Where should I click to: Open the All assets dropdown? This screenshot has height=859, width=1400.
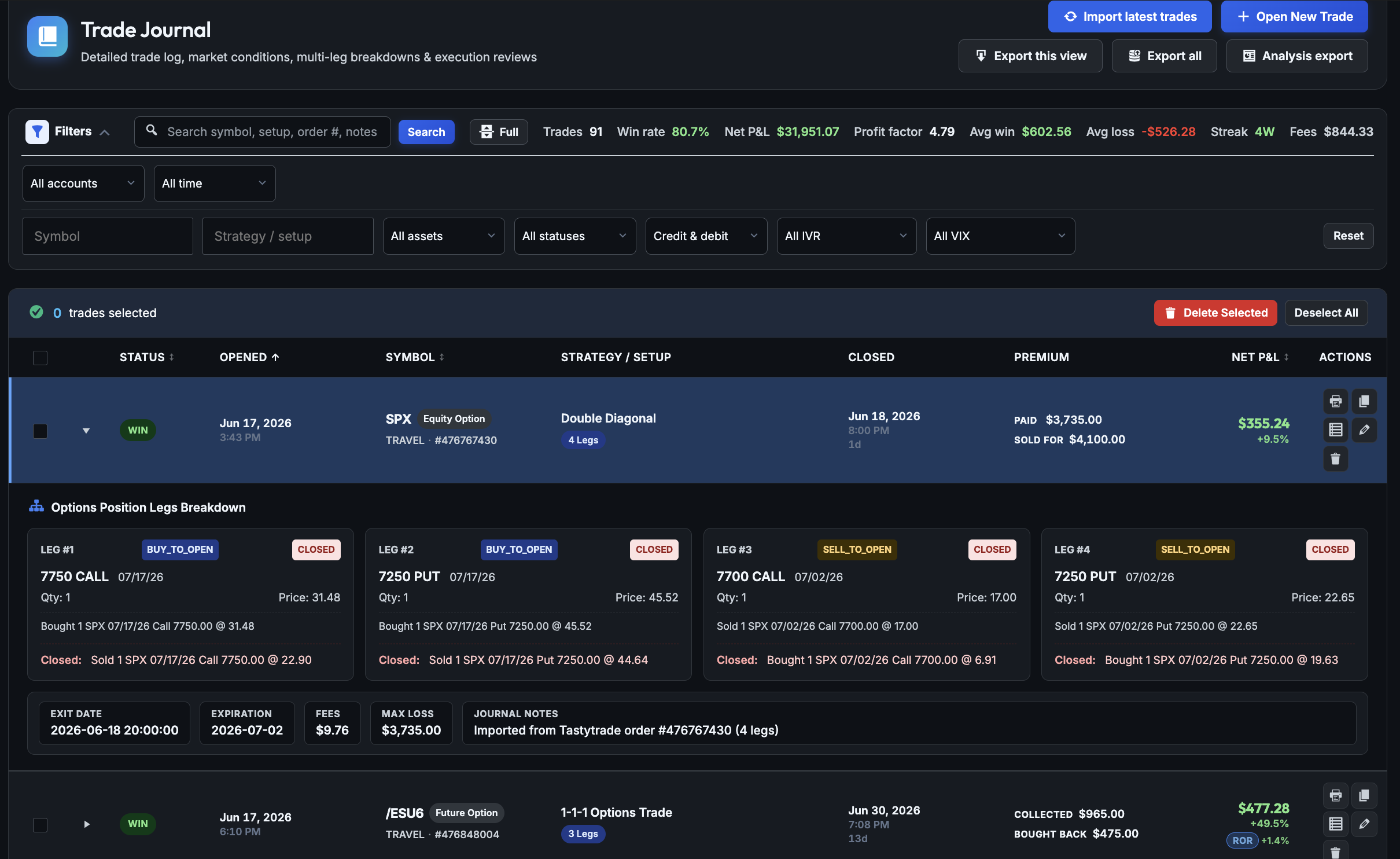click(444, 236)
